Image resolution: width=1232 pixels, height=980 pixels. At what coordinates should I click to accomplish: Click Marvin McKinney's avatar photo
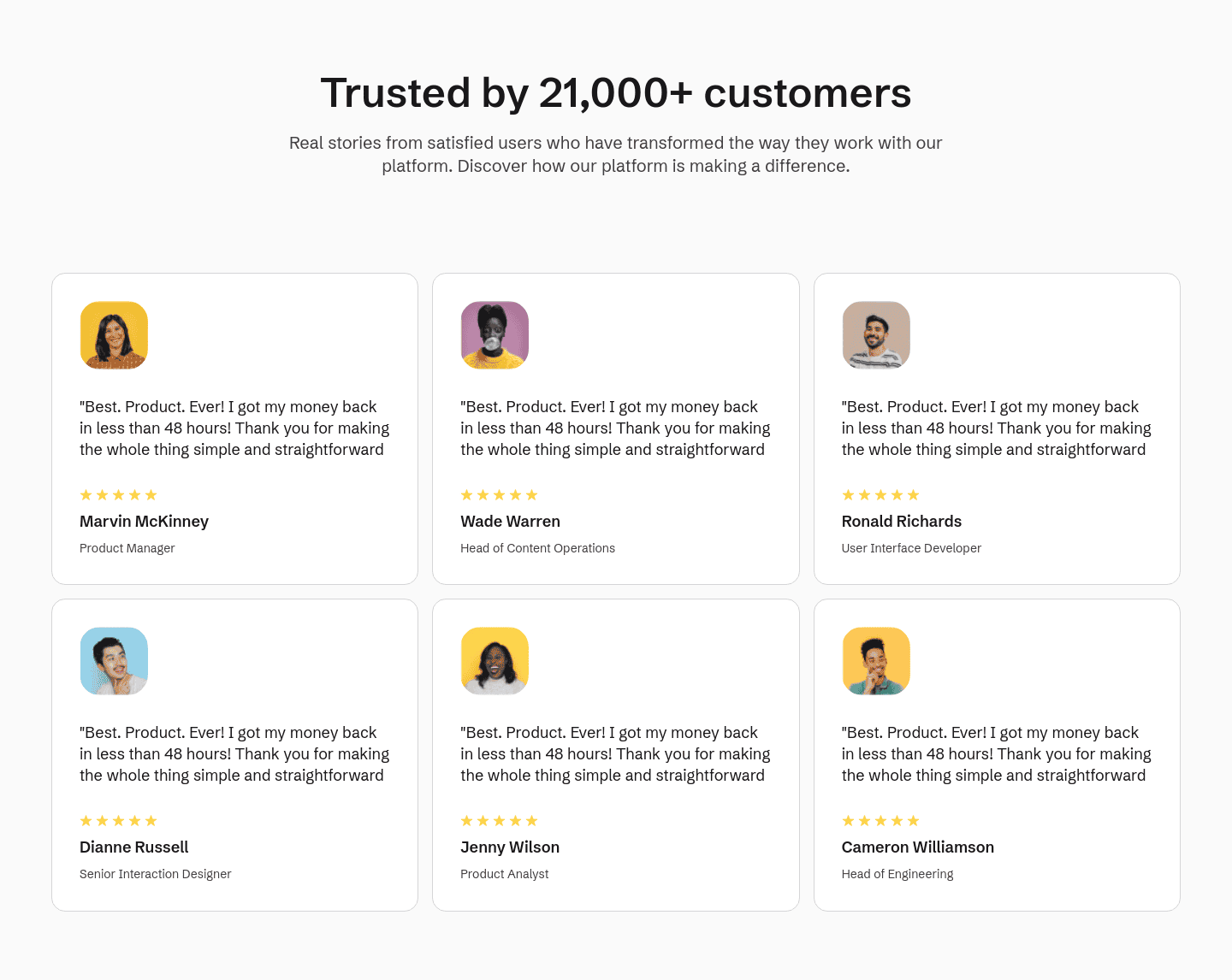(x=114, y=335)
